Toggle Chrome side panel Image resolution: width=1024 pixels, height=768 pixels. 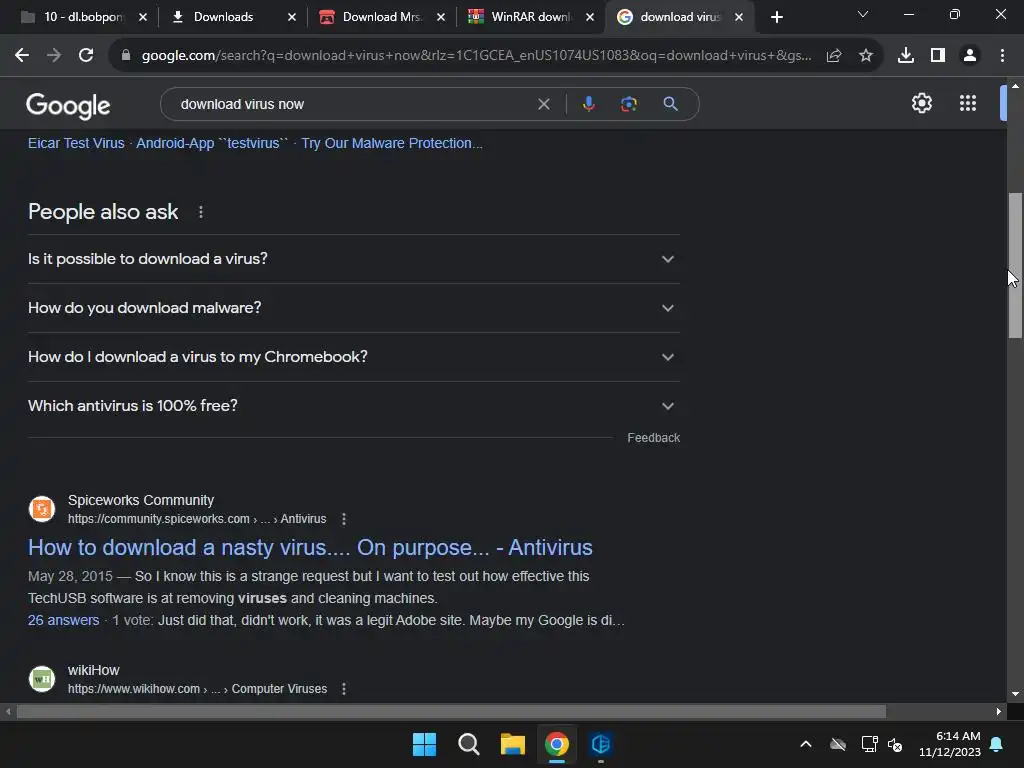click(938, 56)
